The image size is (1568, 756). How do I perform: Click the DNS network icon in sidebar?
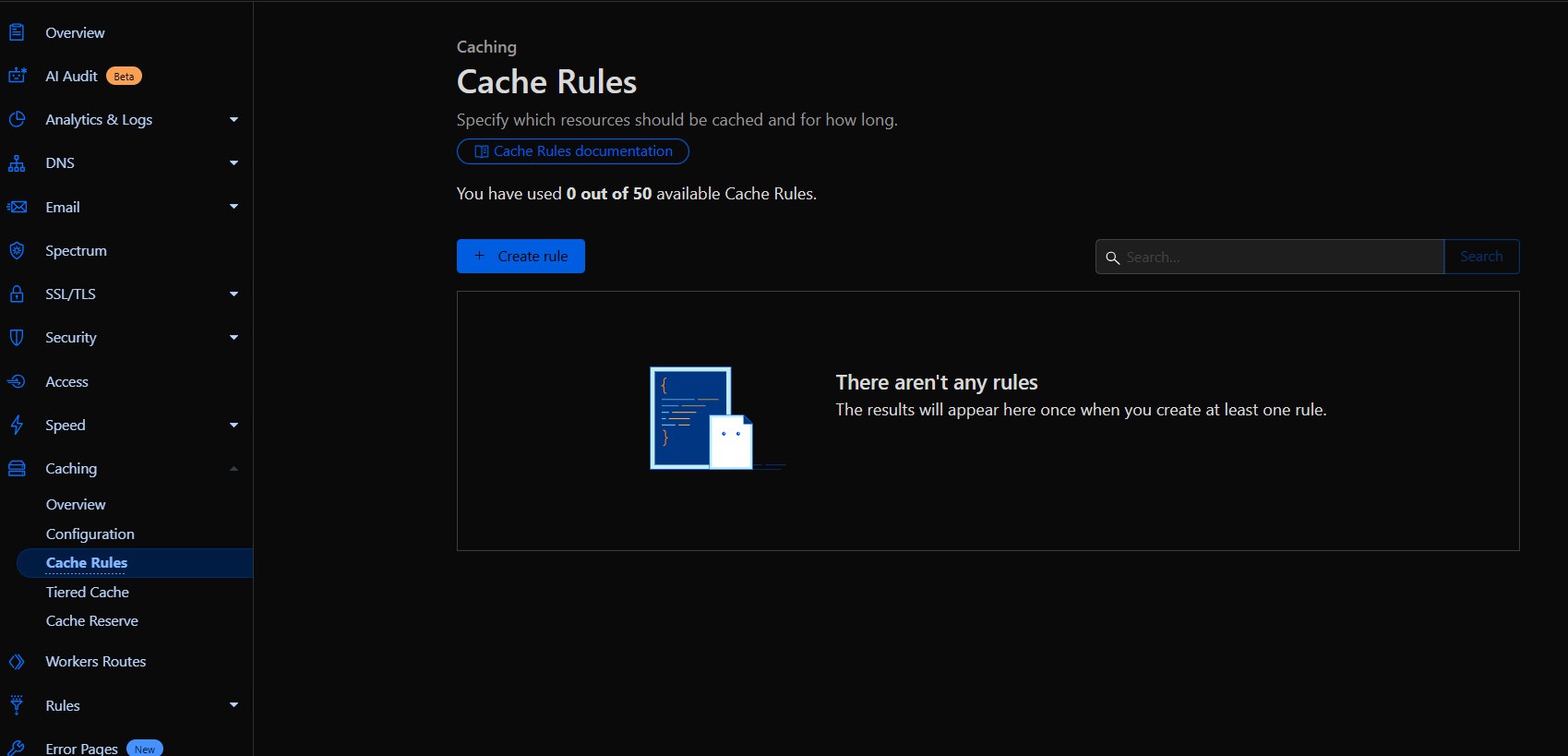[x=17, y=163]
